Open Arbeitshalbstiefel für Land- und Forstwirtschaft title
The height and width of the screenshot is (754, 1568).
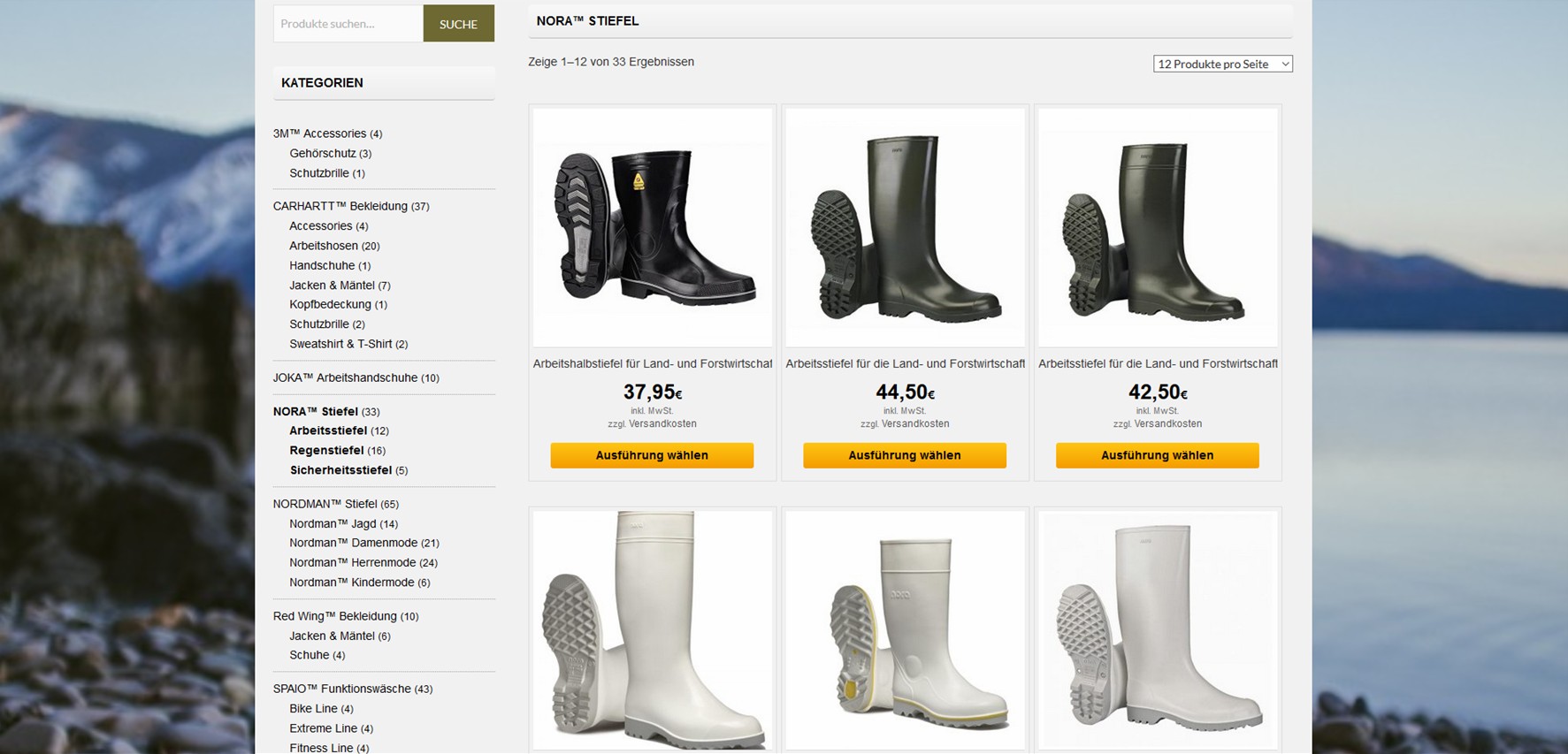pyautogui.click(x=653, y=363)
